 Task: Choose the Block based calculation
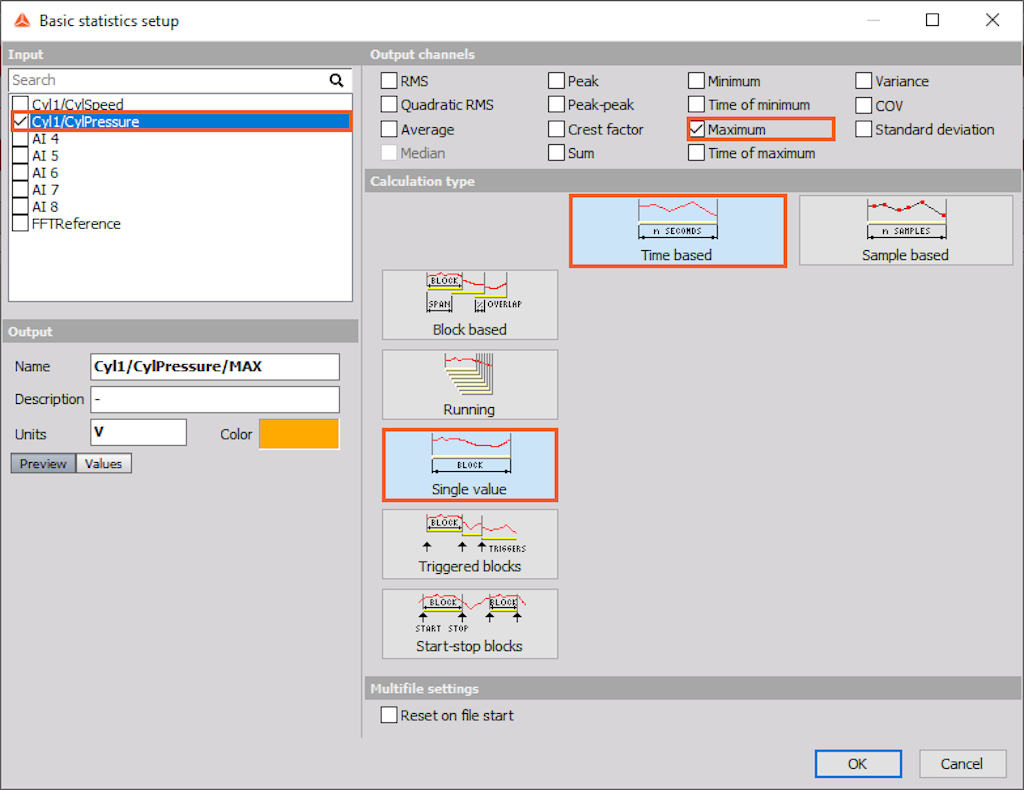coord(470,305)
